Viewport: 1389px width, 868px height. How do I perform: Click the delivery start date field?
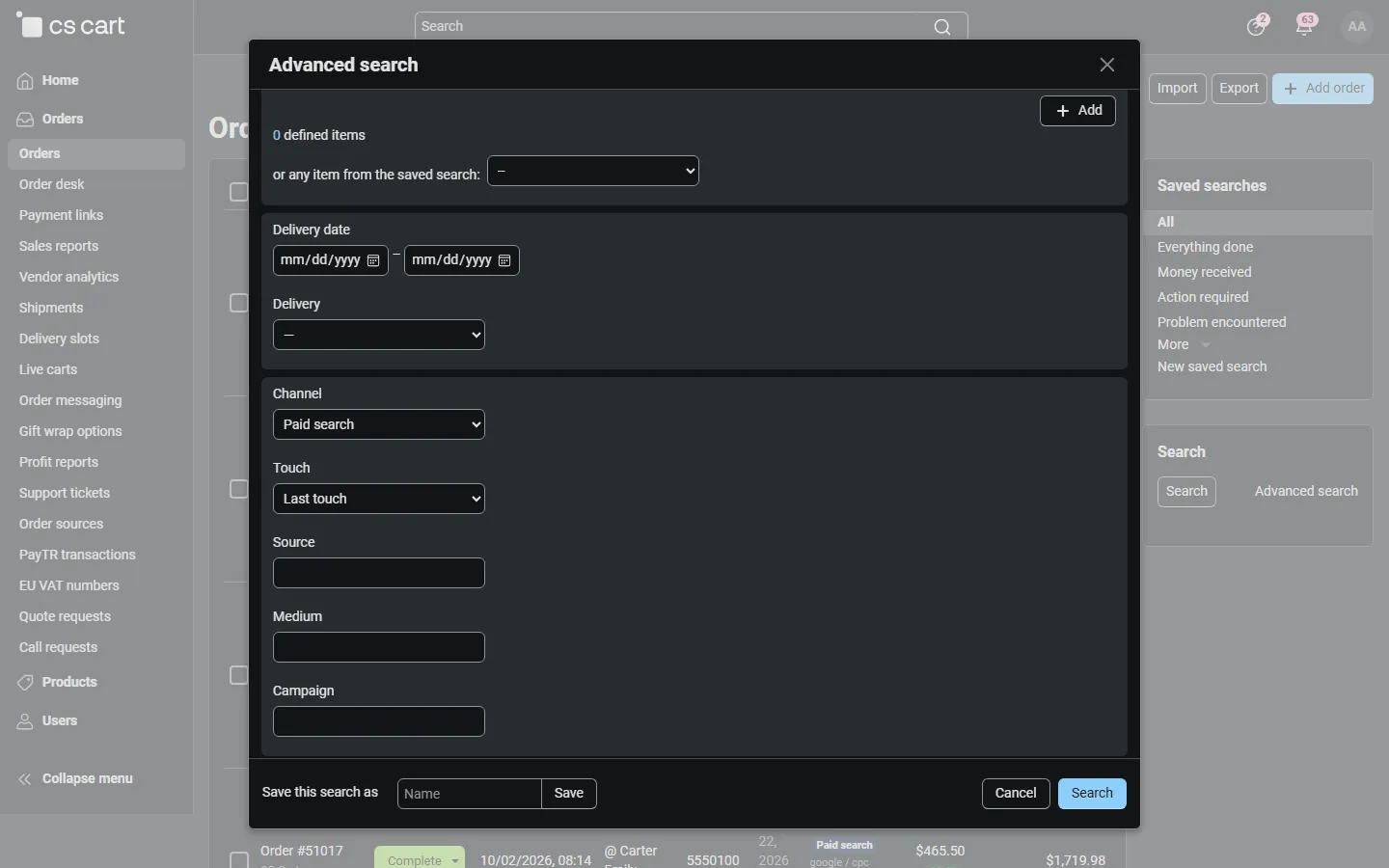[x=331, y=260]
